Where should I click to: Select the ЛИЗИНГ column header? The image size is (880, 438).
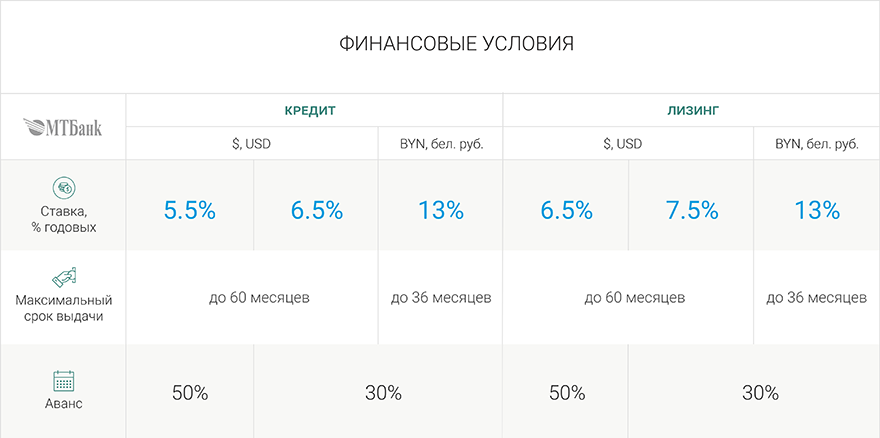pyautogui.click(x=691, y=109)
